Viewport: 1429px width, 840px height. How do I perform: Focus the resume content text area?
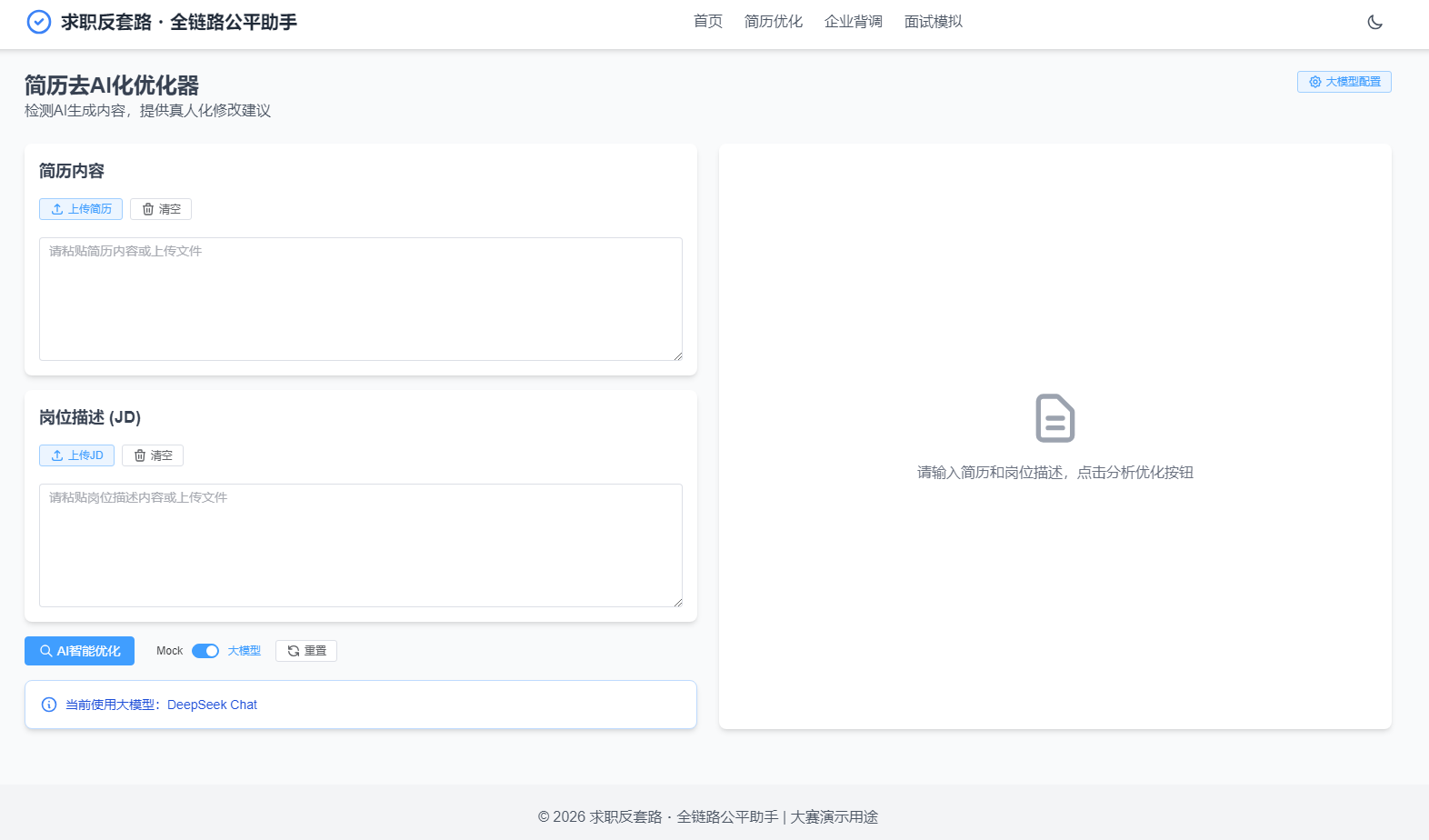[360, 299]
